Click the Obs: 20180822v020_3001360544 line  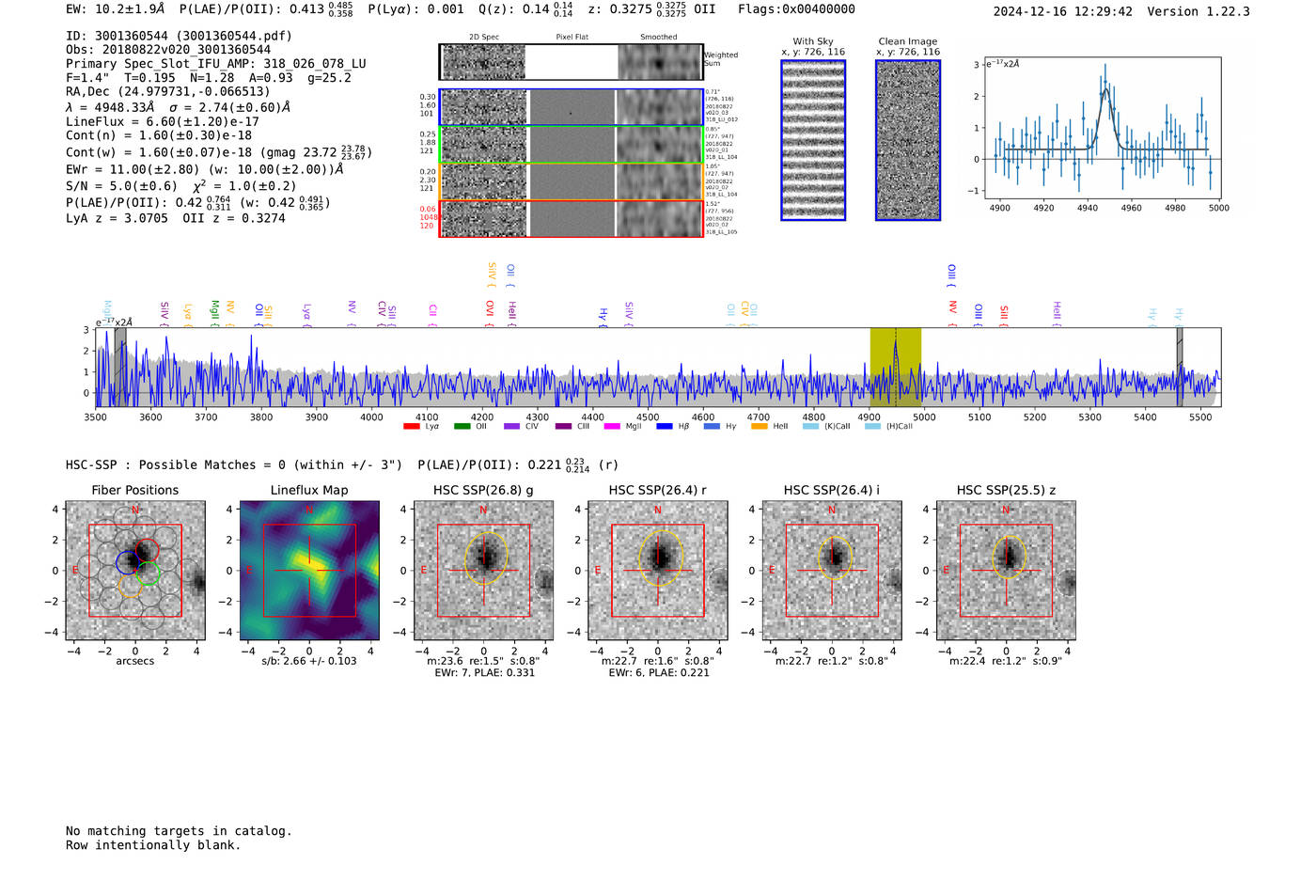tap(168, 50)
